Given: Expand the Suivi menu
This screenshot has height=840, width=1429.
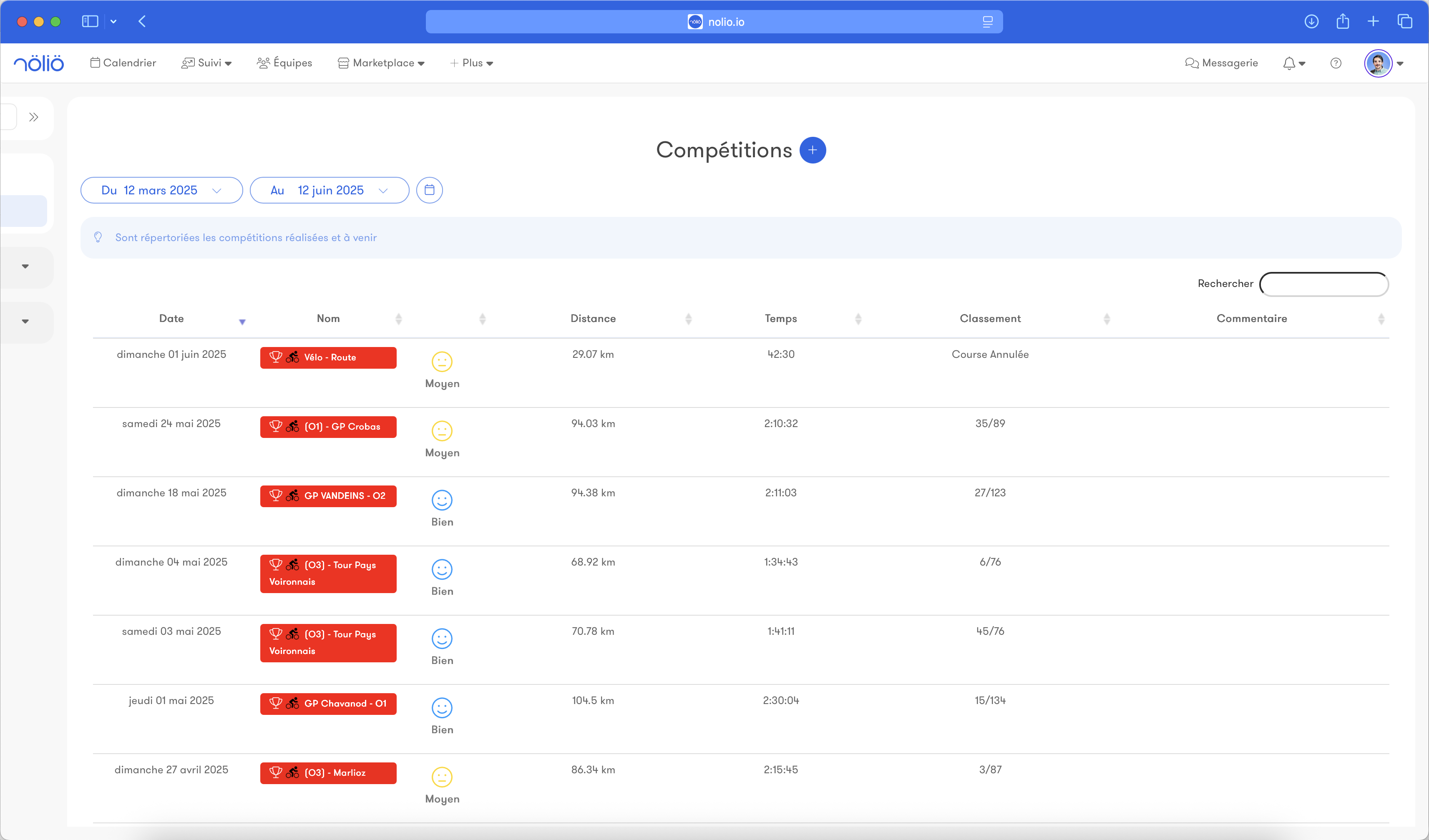Looking at the screenshot, I should click(x=206, y=63).
